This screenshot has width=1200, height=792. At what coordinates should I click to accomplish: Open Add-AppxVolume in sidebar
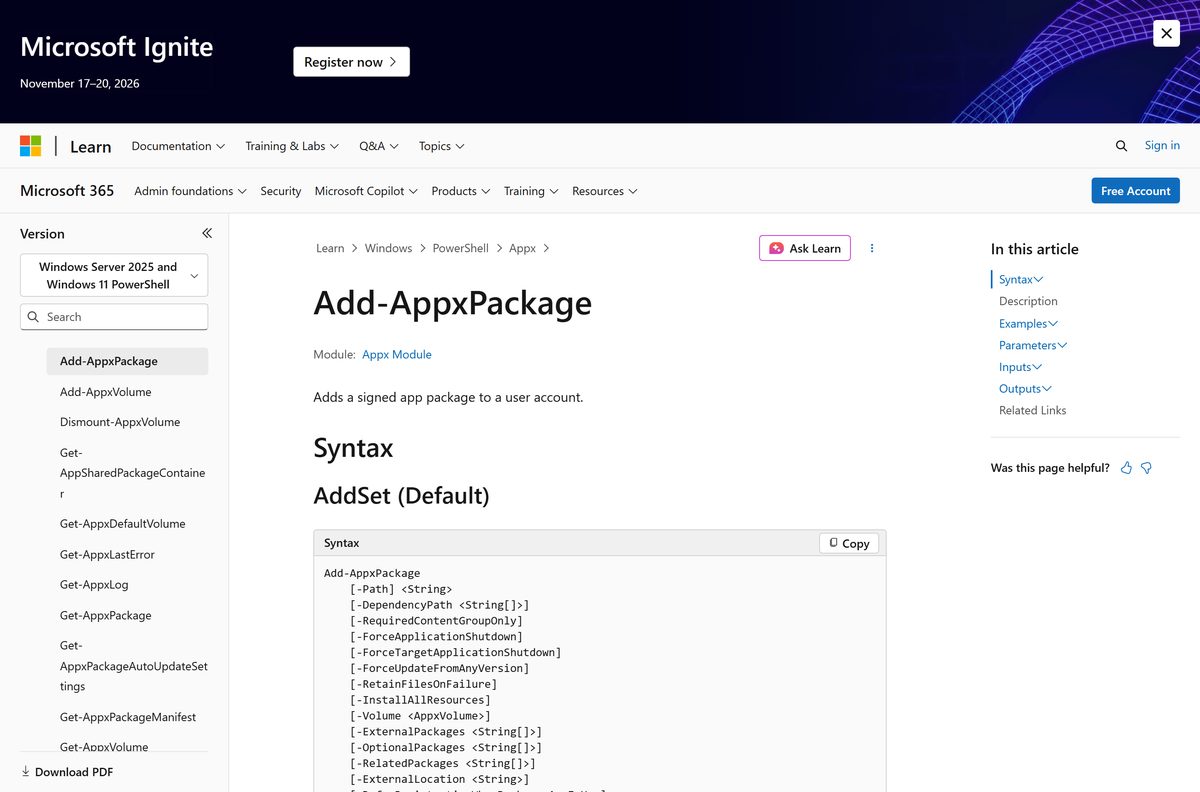pyautogui.click(x=106, y=392)
